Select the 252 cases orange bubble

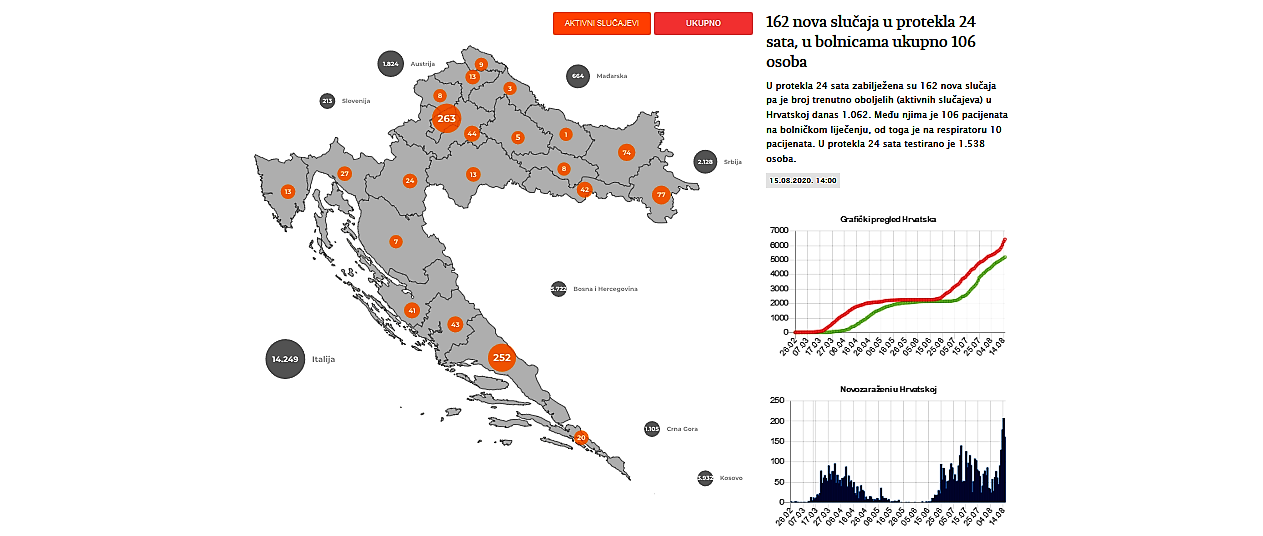(502, 357)
